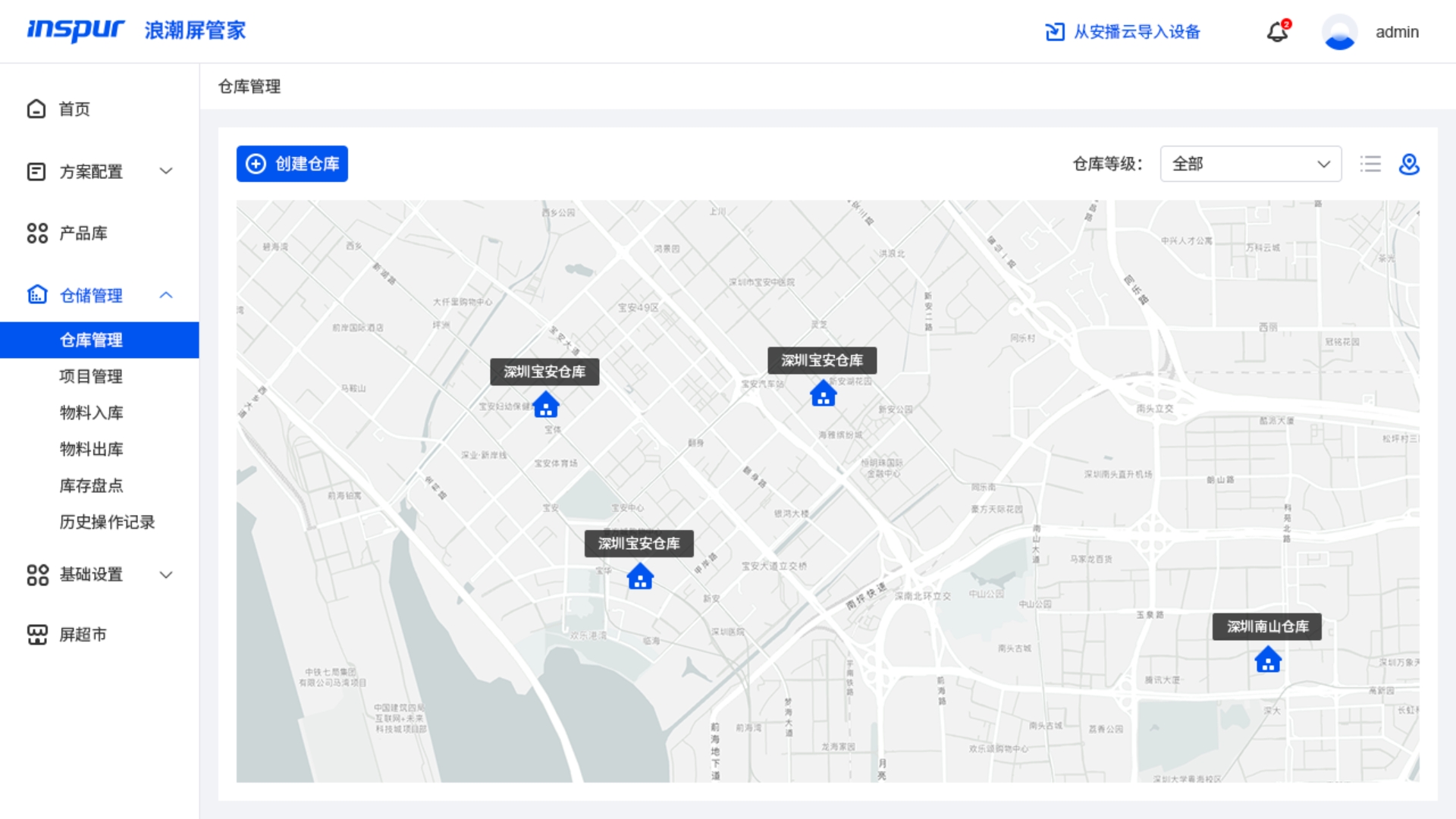Click the 创建仓库 button
Viewport: 1456px width, 819px height.
coord(292,164)
